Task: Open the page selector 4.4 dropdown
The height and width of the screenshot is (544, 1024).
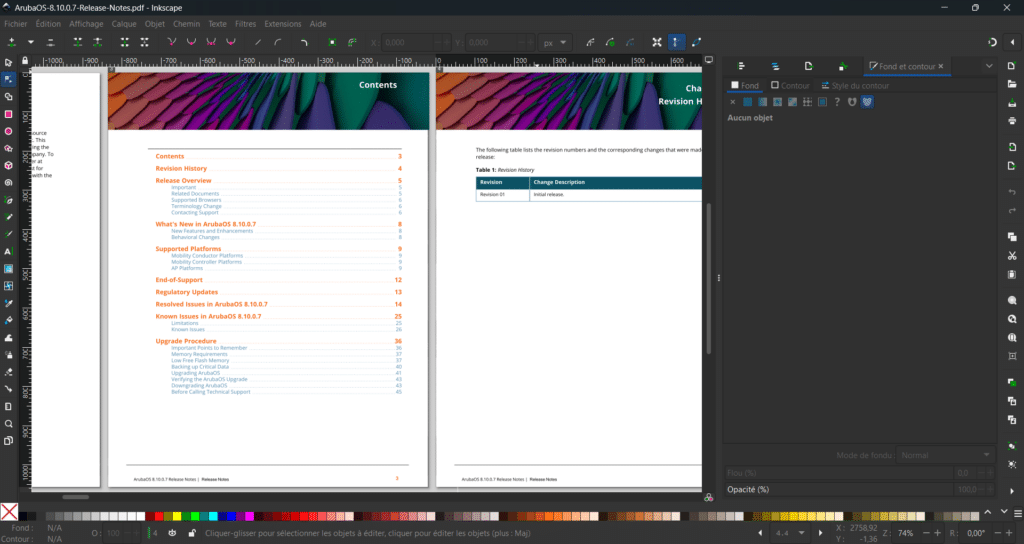Action: point(790,533)
